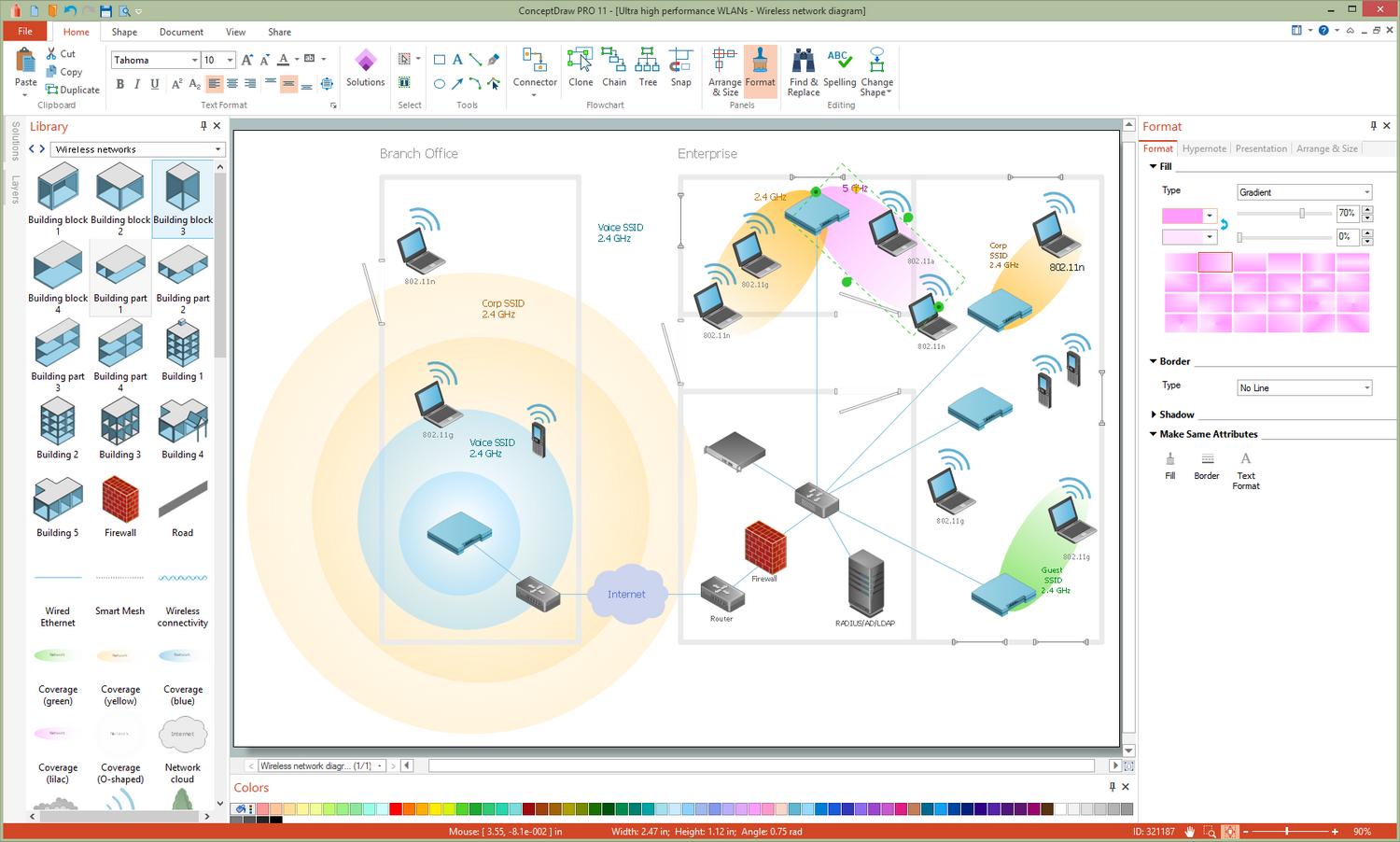
Task: Toggle Underline text formatting
Action: coord(155,84)
